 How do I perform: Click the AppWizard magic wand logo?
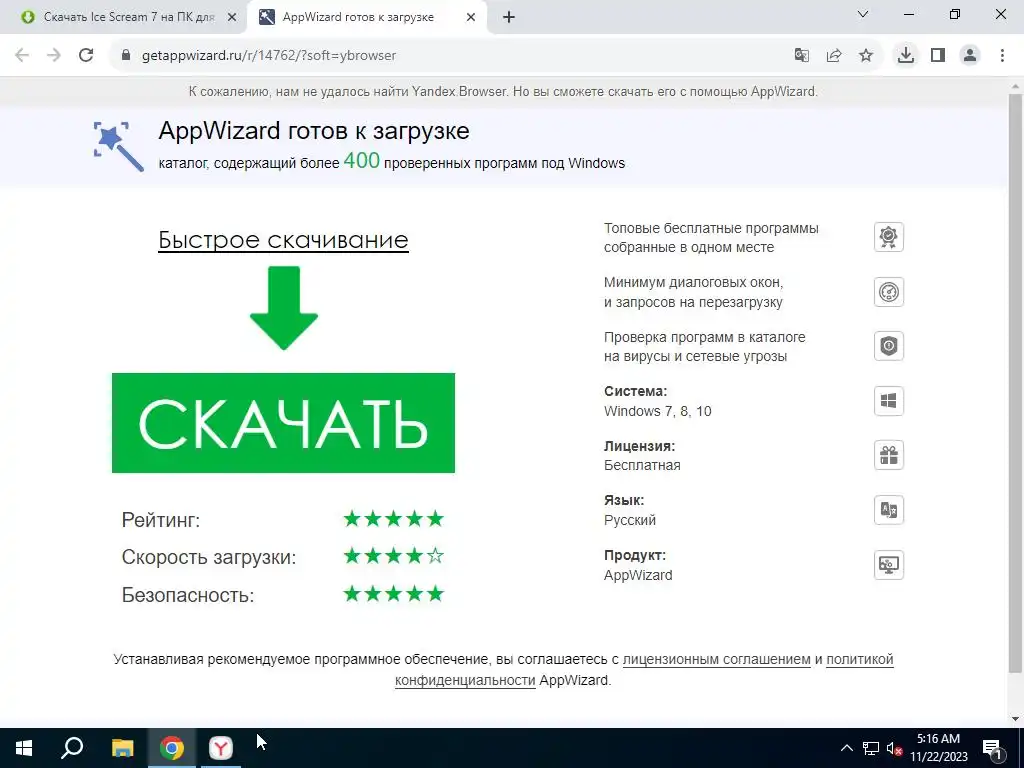[x=118, y=146]
